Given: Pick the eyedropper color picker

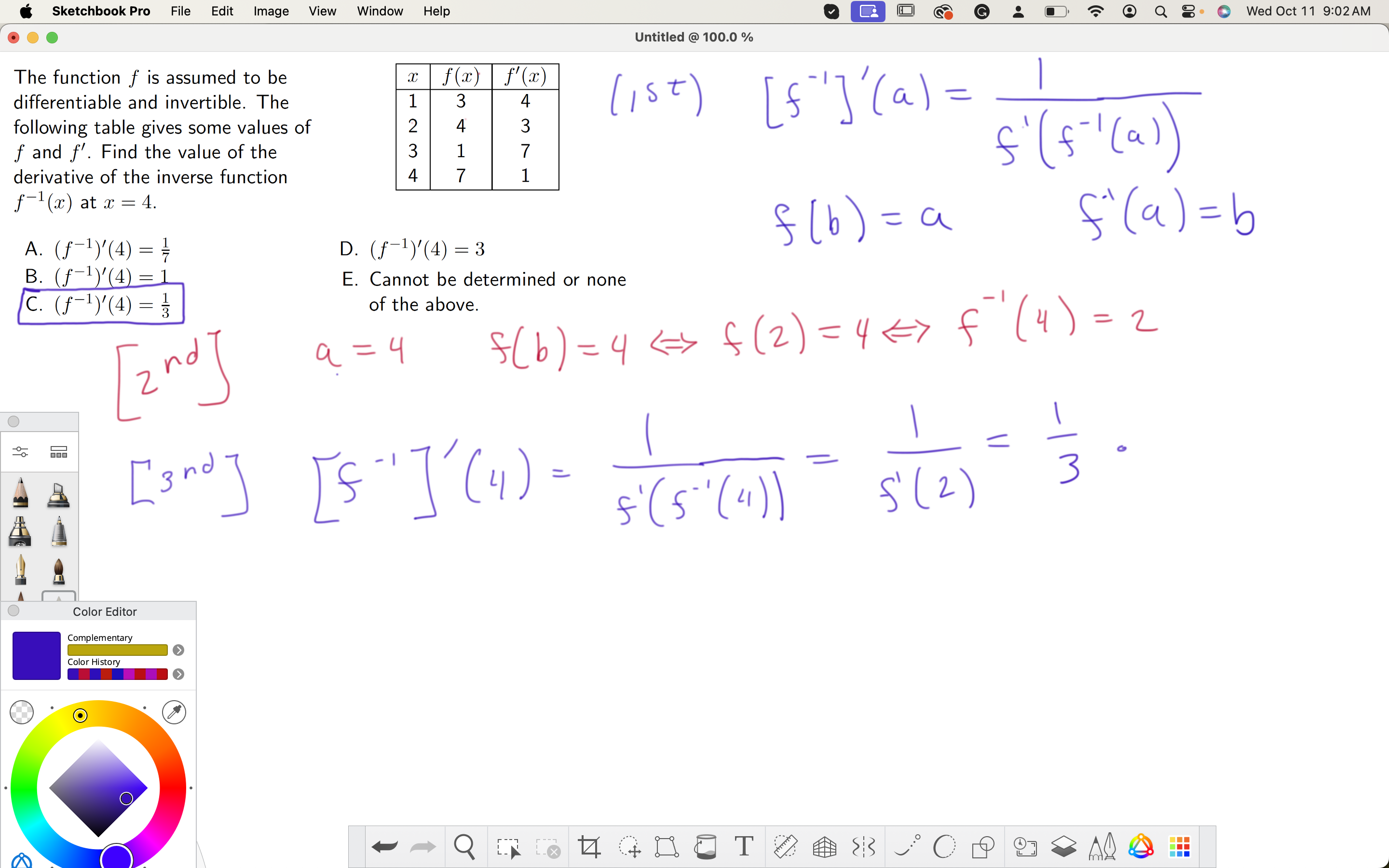Looking at the screenshot, I should click(x=174, y=712).
